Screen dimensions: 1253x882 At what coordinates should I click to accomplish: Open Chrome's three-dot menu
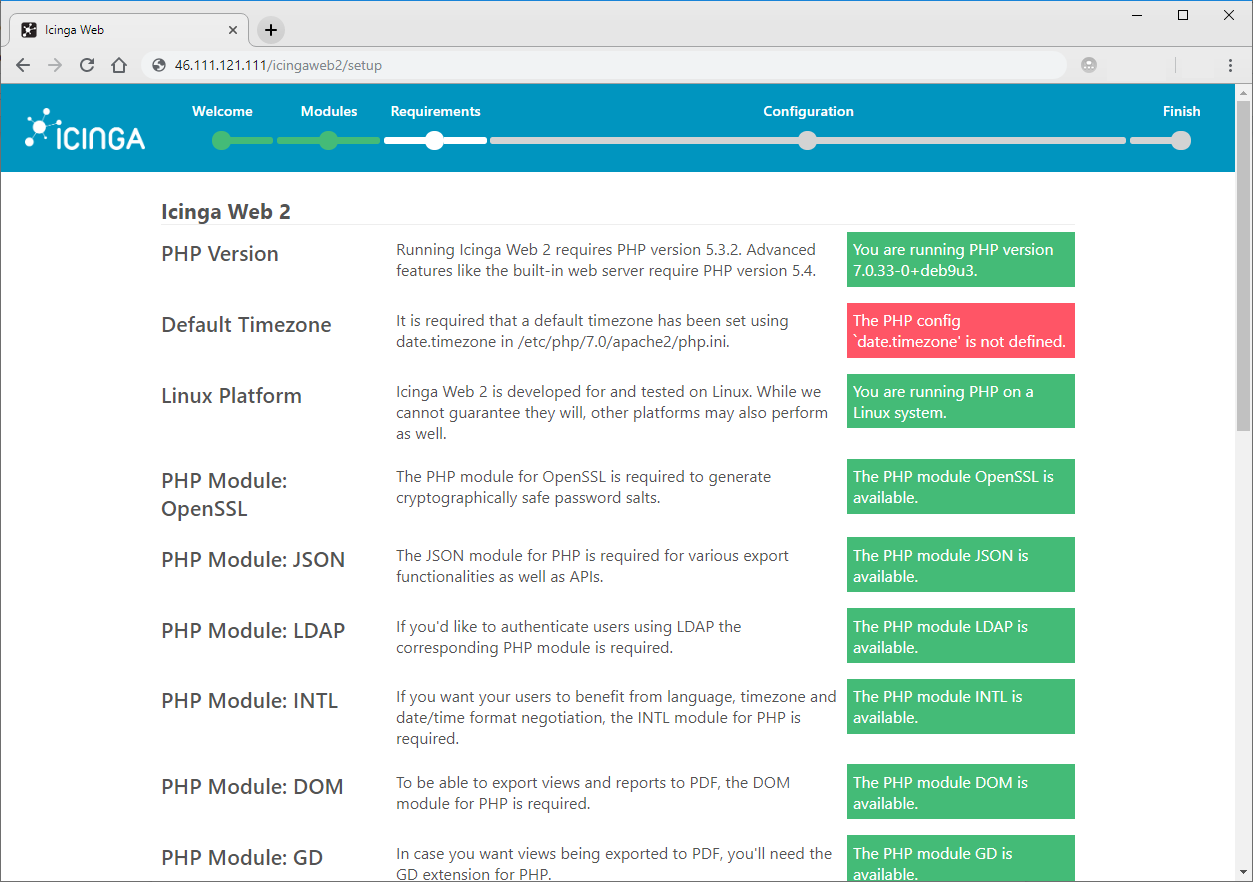[x=1230, y=64]
